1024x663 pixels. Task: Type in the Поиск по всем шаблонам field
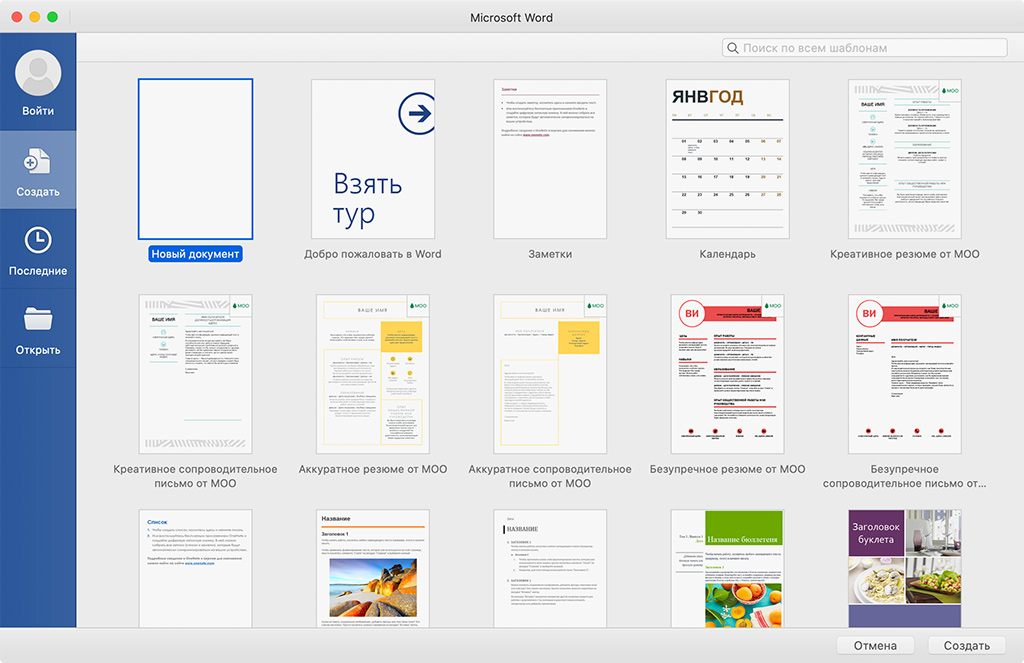(x=870, y=48)
